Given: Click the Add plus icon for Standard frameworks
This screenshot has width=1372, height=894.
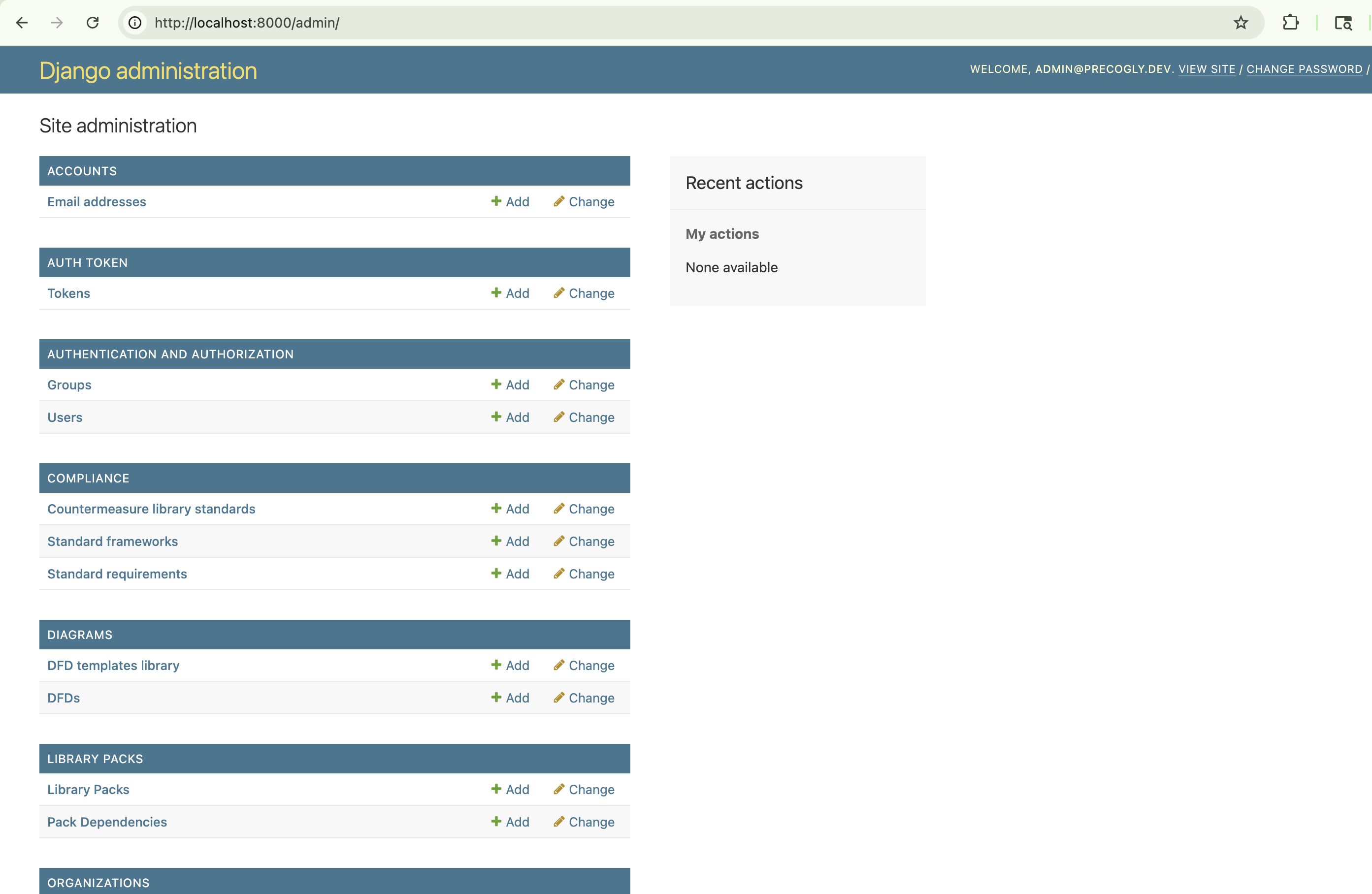Looking at the screenshot, I should (497, 541).
